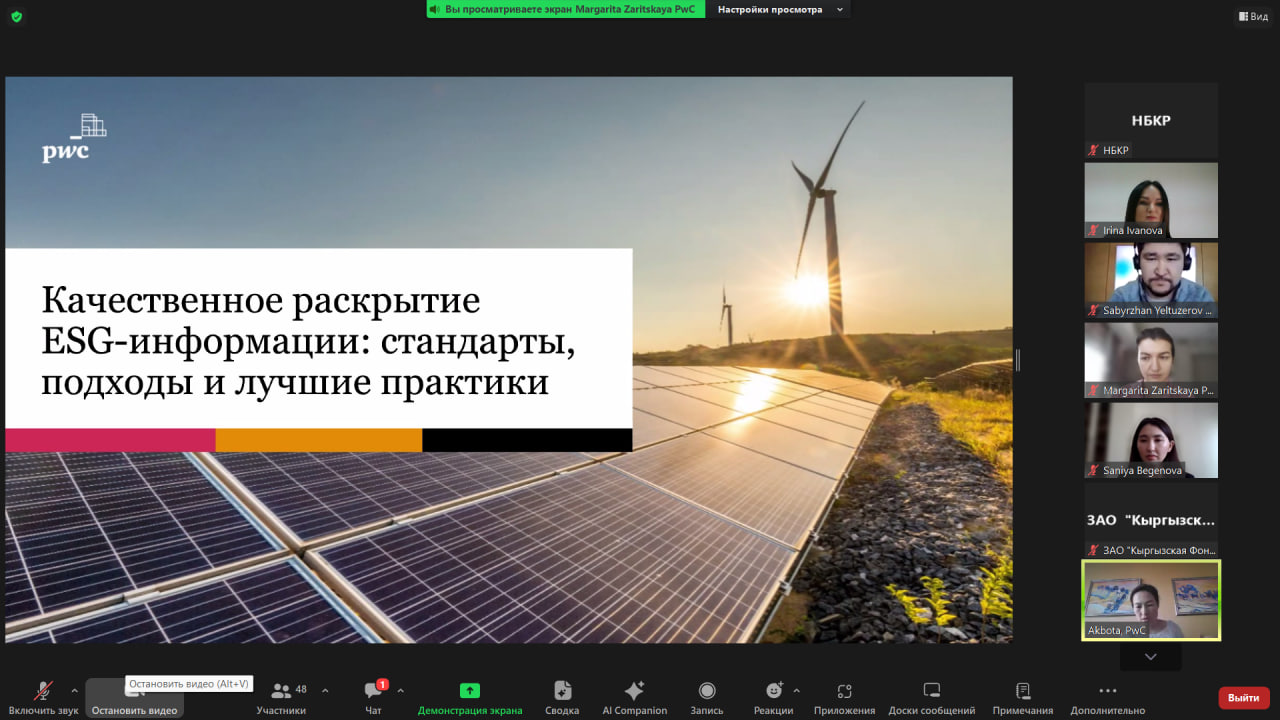Image resolution: width=1280 pixels, height=720 pixels.
Task: Show next participants with down chevron
Action: click(x=1151, y=657)
